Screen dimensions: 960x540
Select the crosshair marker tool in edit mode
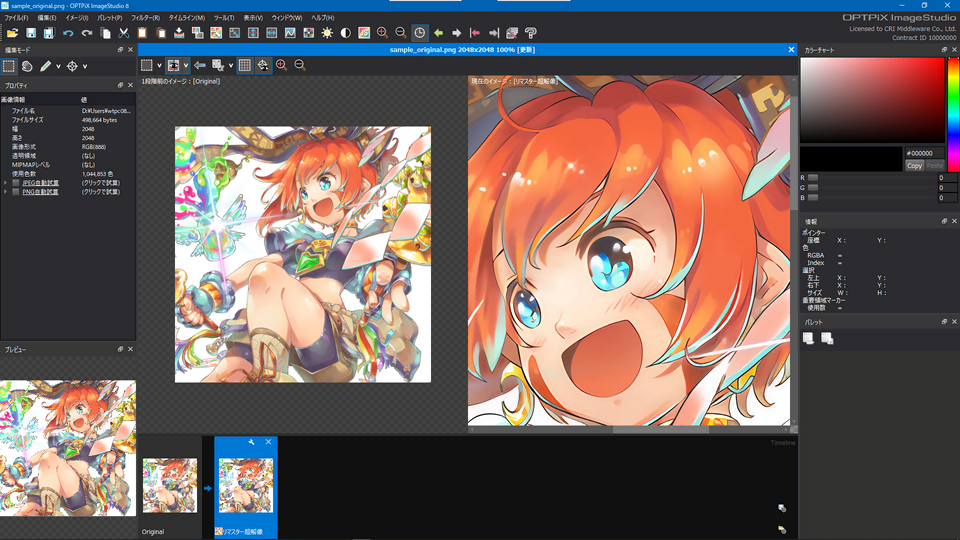coord(72,66)
